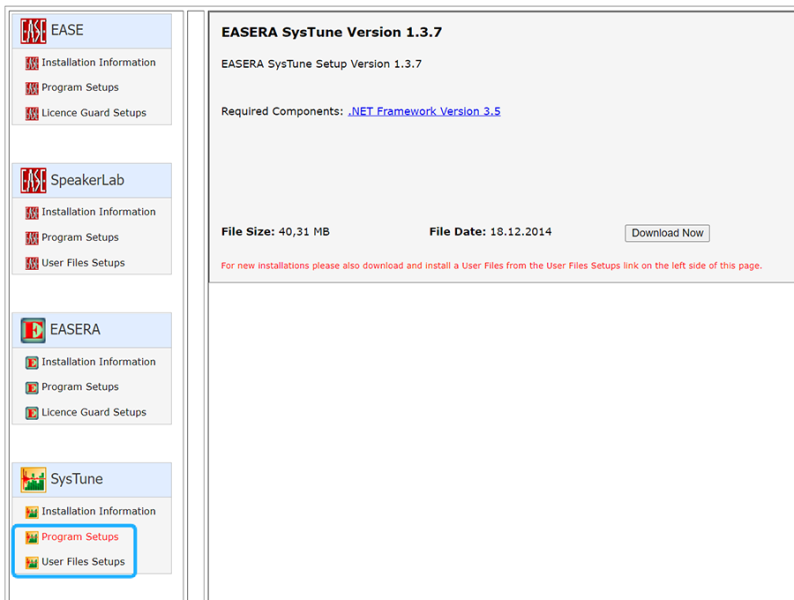Open SysTune User Files Setups
Viewport: 794px width, 600px height.
[x=83, y=562]
